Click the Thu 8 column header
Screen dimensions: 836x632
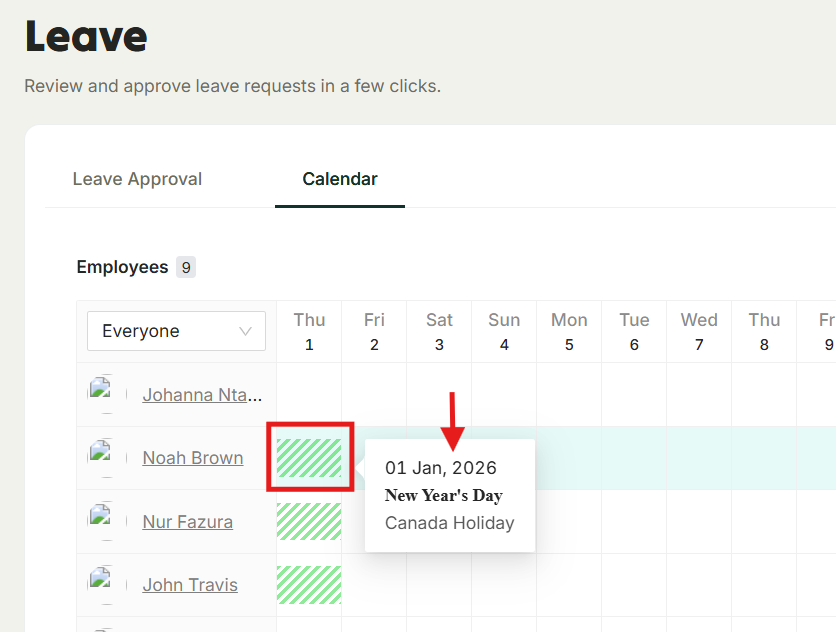pyautogui.click(x=765, y=332)
